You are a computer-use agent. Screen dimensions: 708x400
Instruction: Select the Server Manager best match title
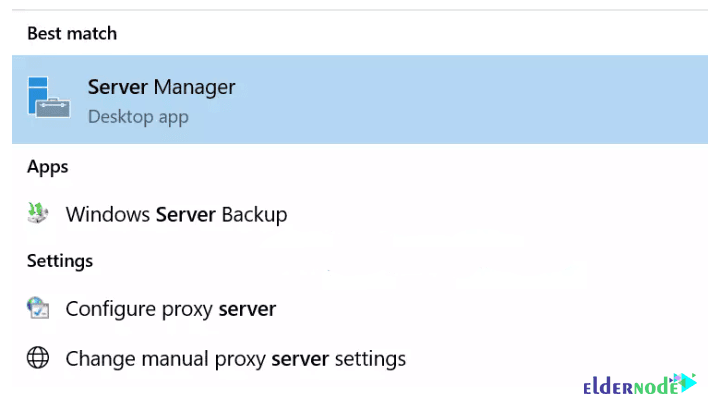pyautogui.click(x=162, y=87)
